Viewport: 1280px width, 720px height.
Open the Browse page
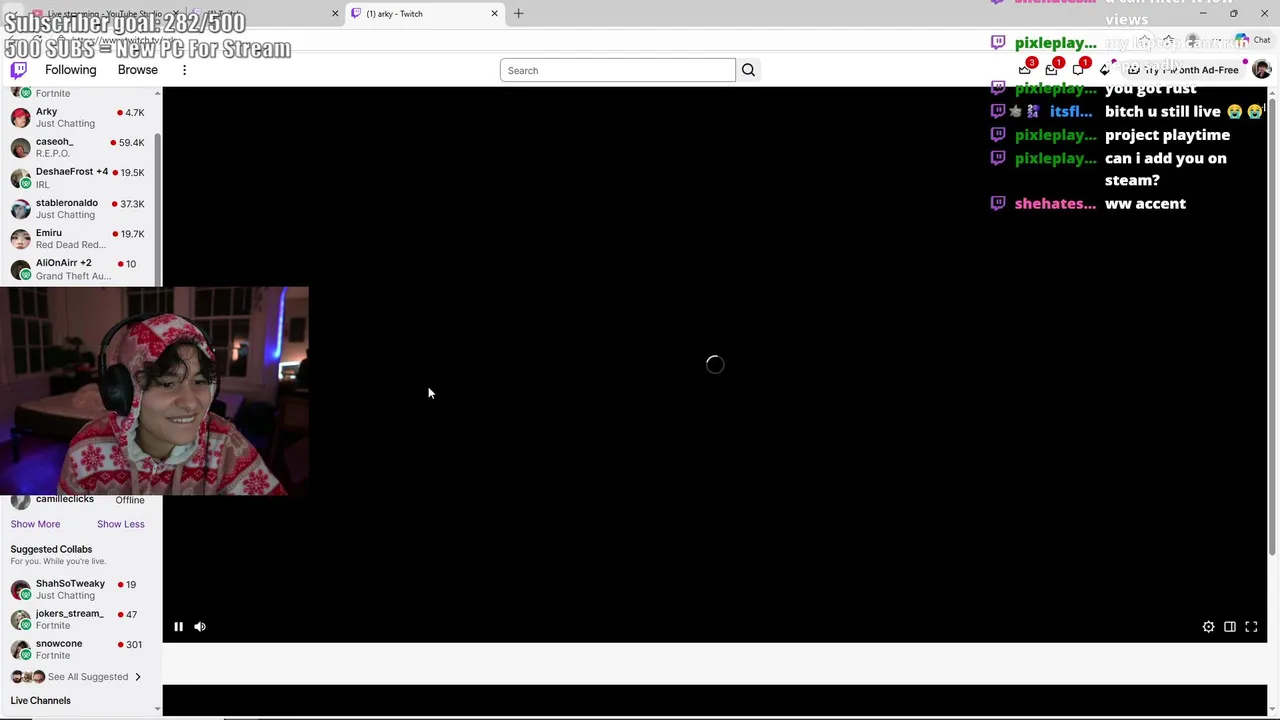[137, 70]
